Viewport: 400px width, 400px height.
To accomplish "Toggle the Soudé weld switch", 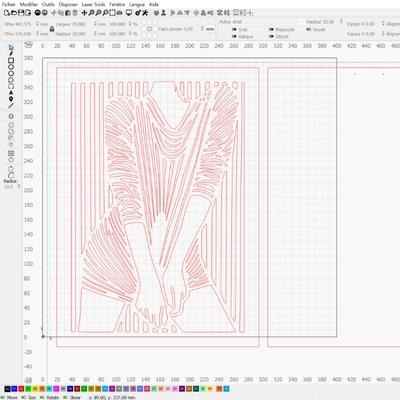I will point(309,29).
